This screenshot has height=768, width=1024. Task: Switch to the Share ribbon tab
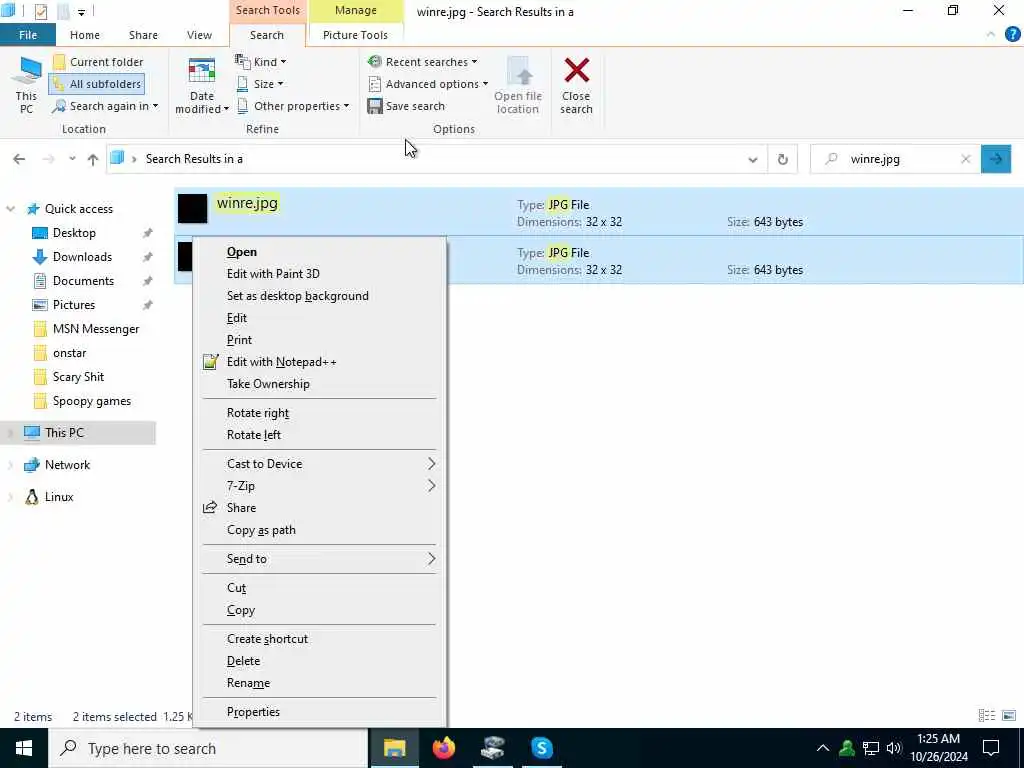pos(143,35)
